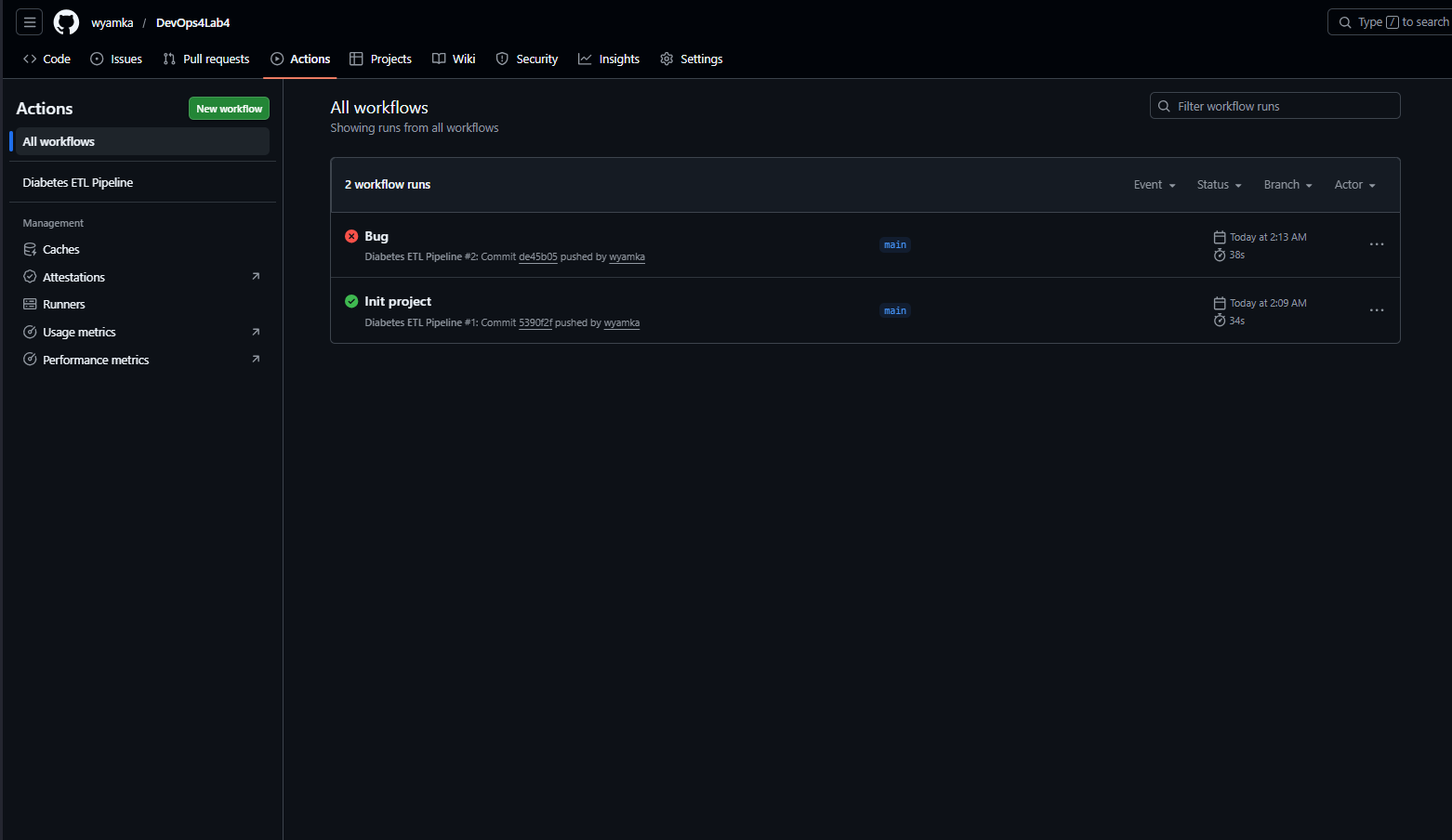The image size is (1452, 840).
Task: Click the search magnifier icon in top bar
Action: click(1345, 22)
